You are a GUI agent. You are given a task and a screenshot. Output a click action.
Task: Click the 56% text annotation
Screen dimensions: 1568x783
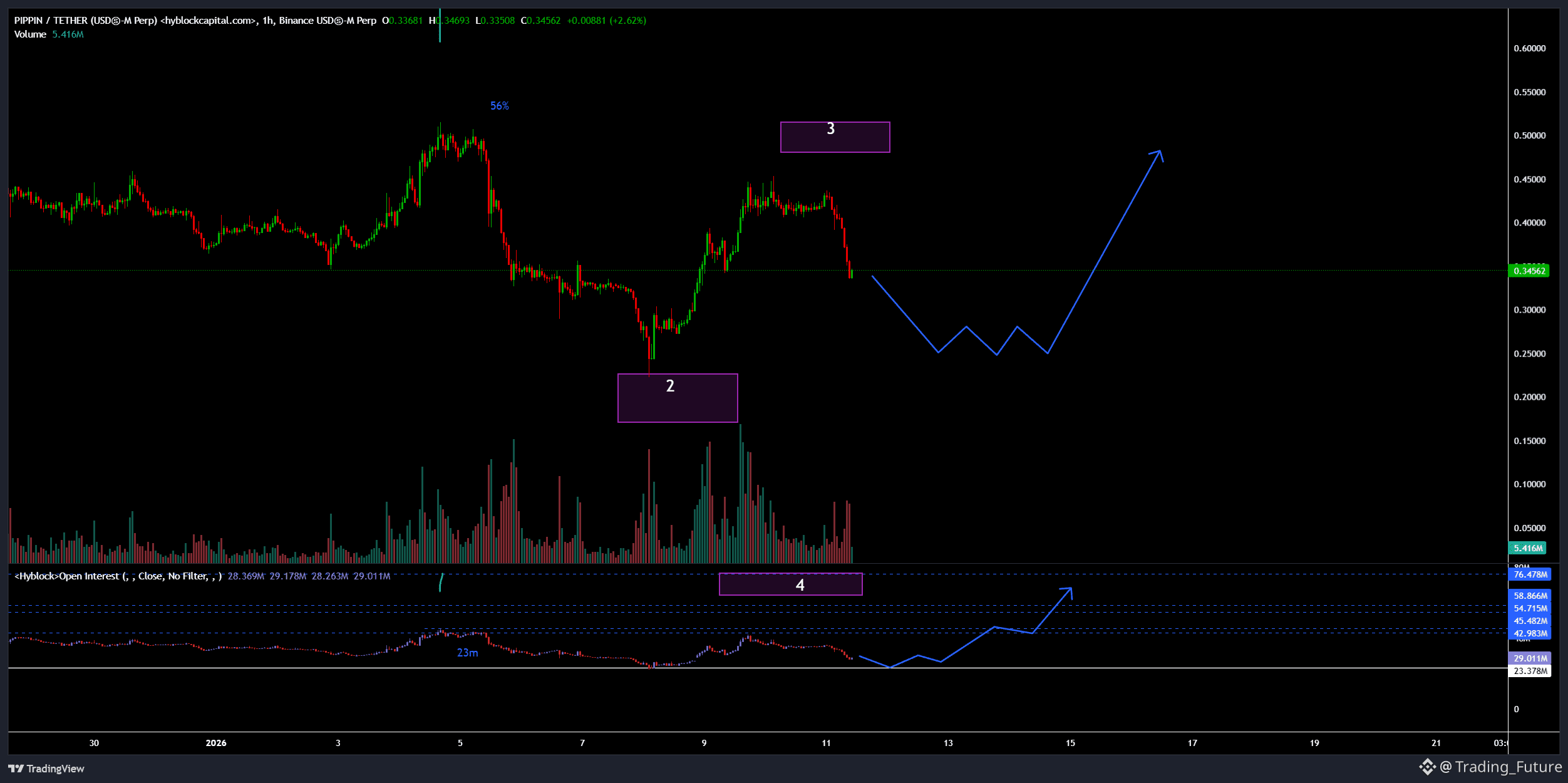(x=499, y=106)
